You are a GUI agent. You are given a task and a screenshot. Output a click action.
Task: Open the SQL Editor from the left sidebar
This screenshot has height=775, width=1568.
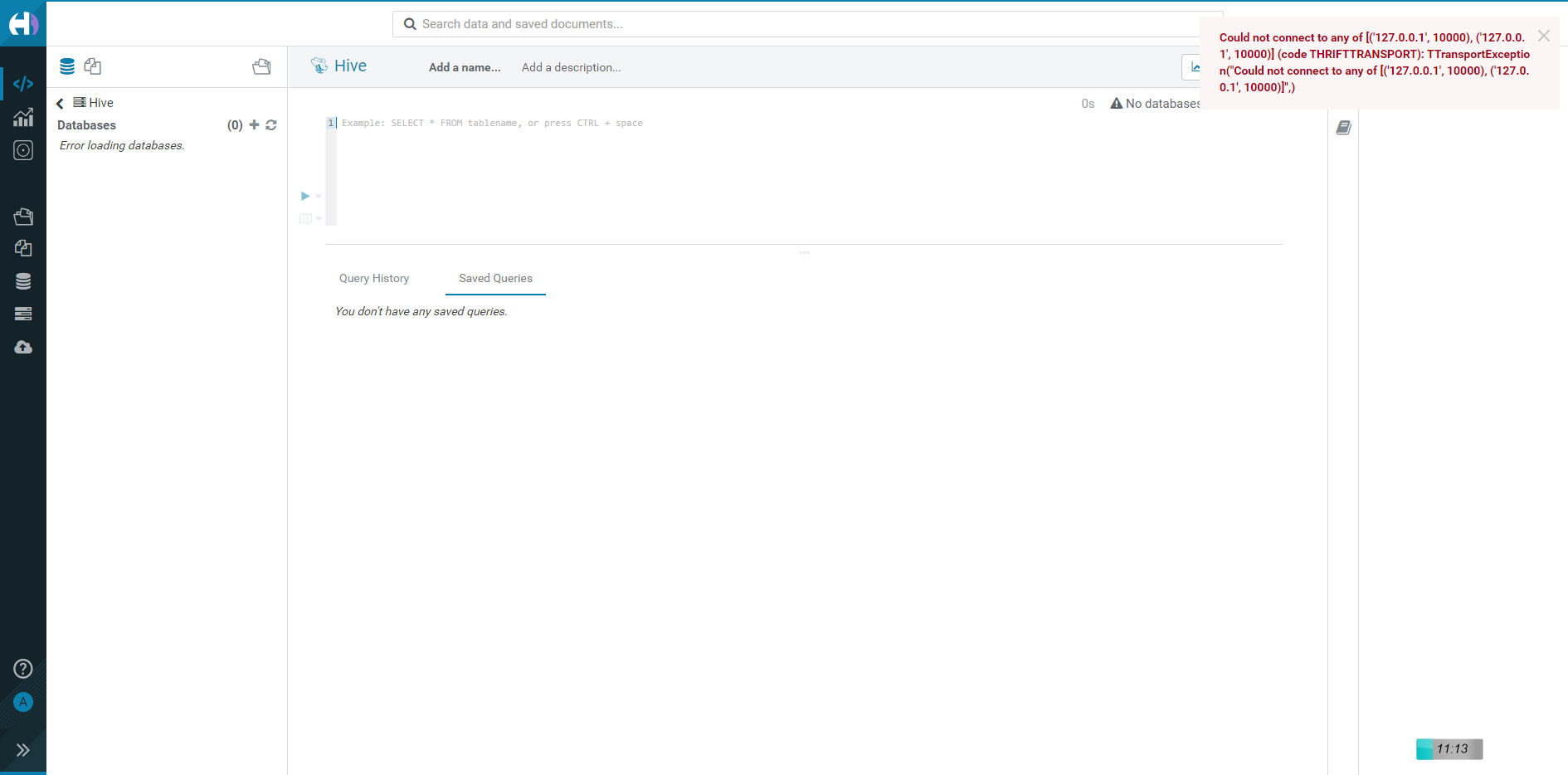22,83
